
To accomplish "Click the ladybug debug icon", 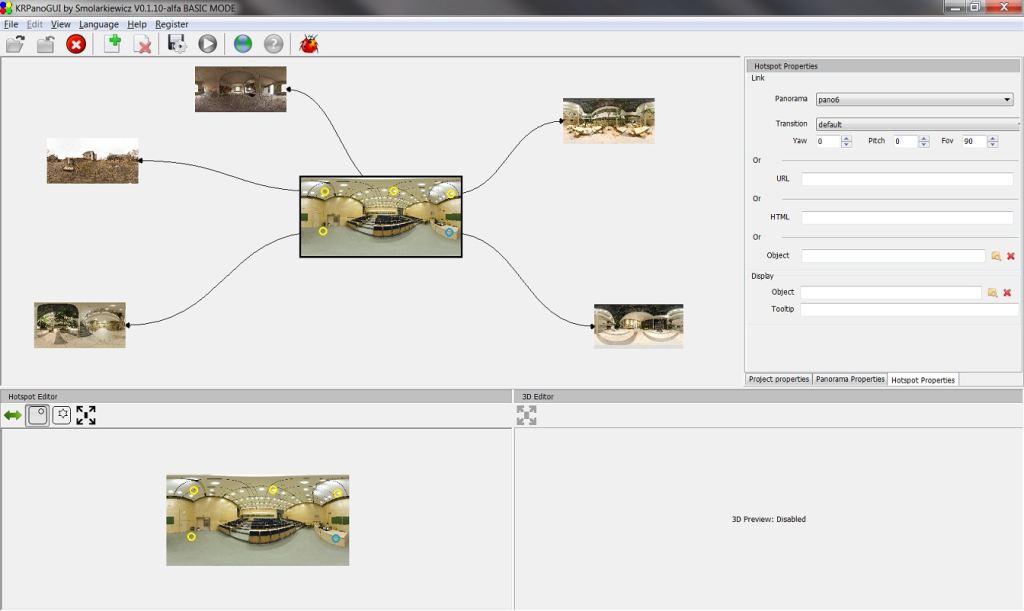I will tap(309, 44).
